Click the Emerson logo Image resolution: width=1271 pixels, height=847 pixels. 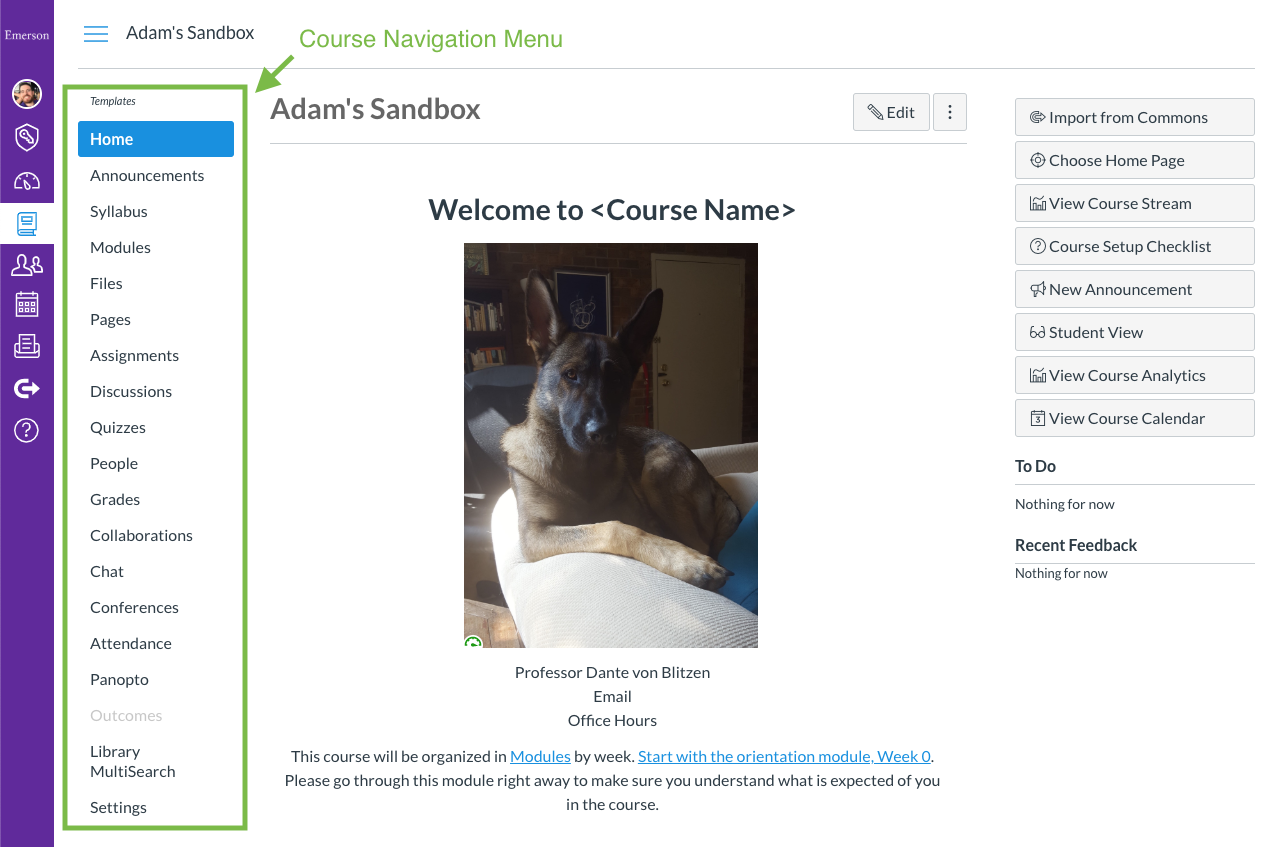pos(27,35)
